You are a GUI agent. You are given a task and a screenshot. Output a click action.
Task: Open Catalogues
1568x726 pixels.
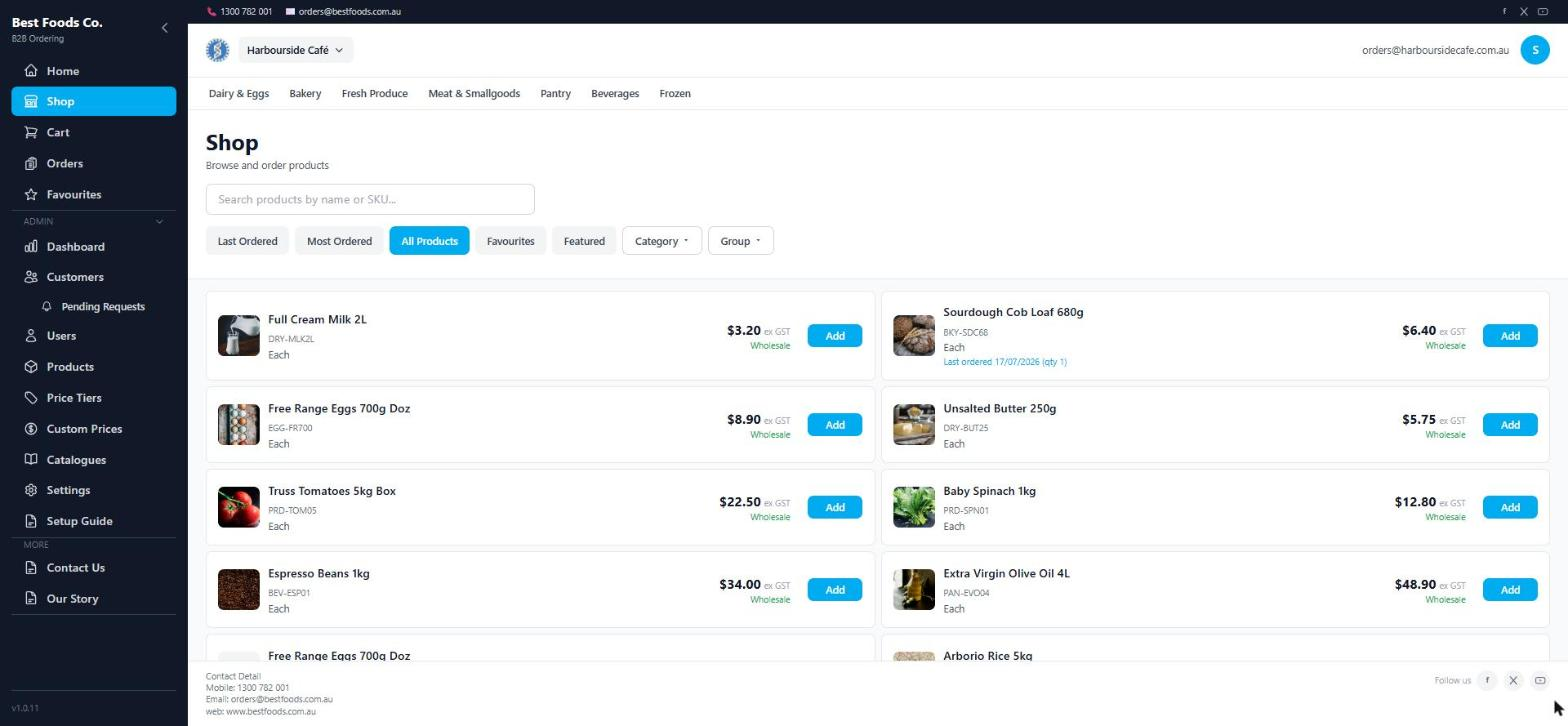pyautogui.click(x=94, y=460)
